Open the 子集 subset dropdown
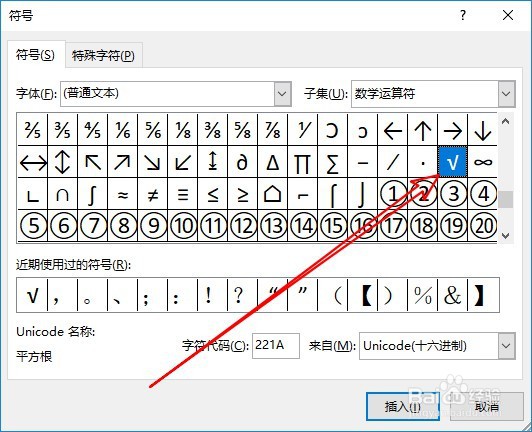Image resolution: width=532 pixels, height=432 pixels. pos(507,94)
